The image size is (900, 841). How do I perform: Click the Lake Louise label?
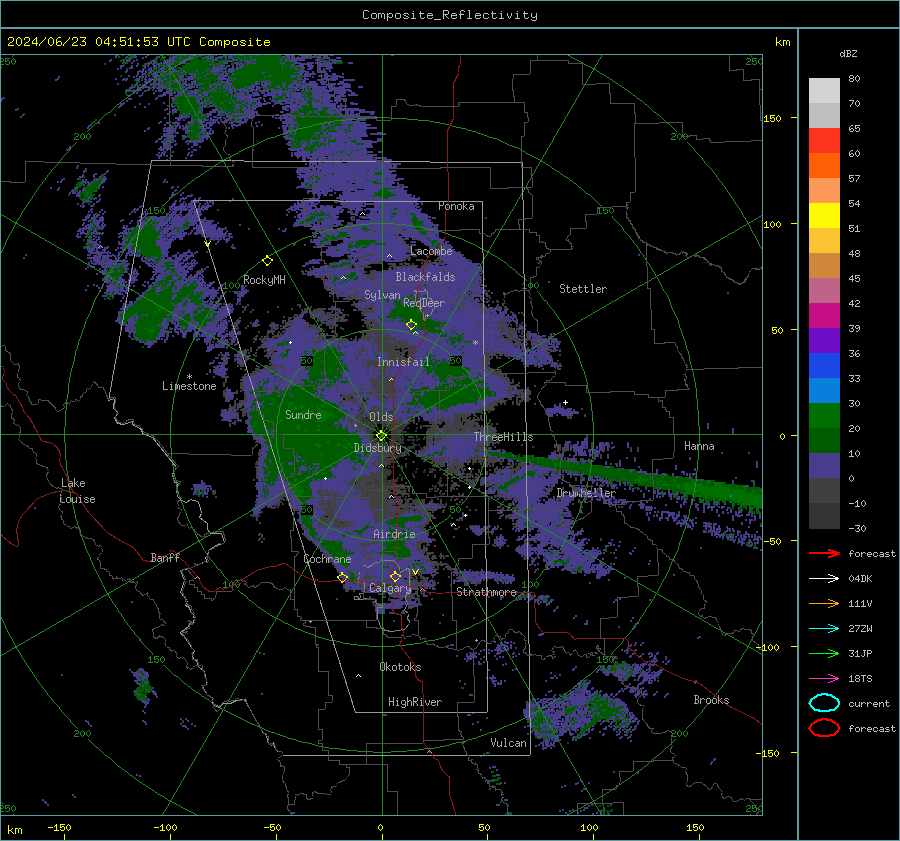[x=78, y=491]
